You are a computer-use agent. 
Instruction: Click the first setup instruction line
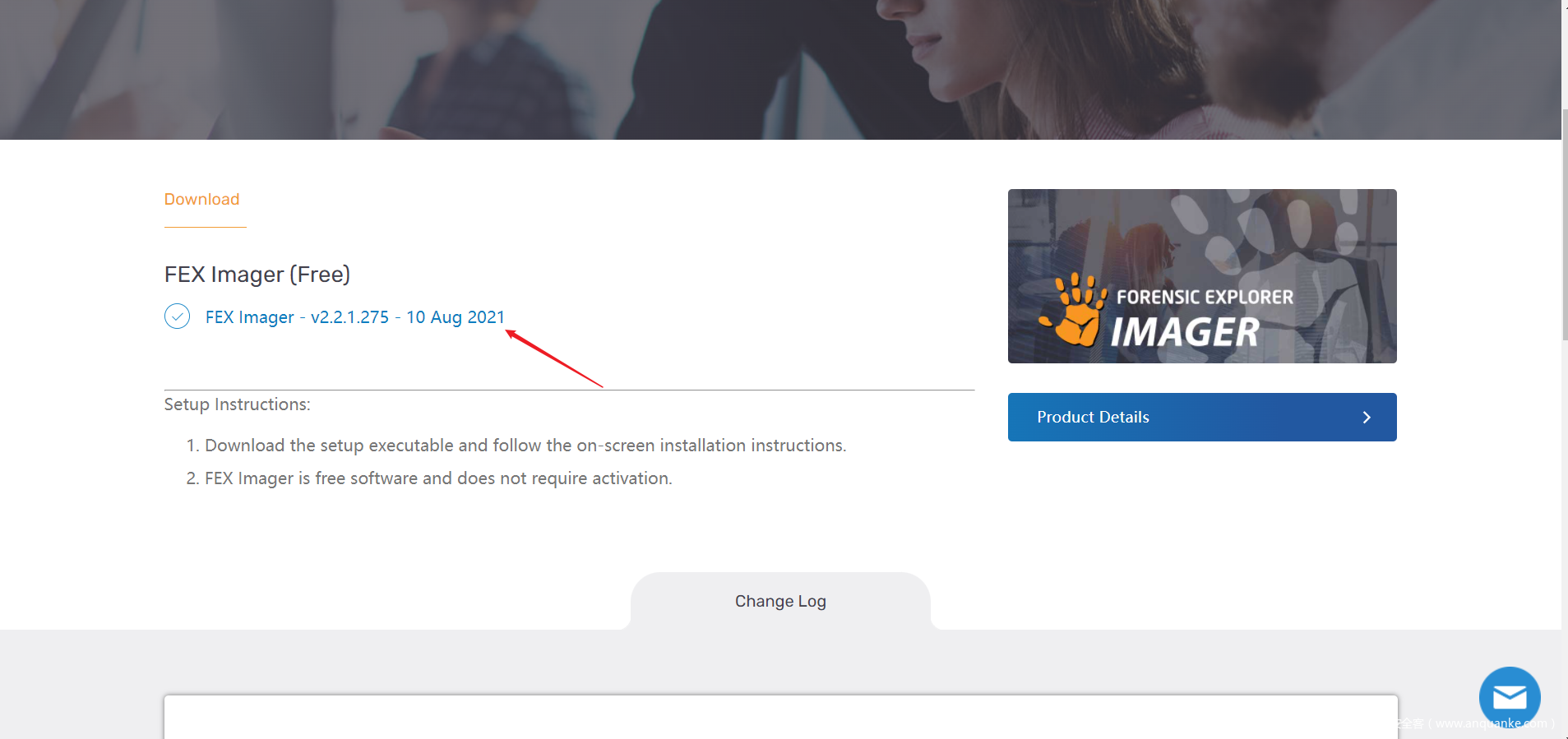pyautogui.click(x=516, y=446)
